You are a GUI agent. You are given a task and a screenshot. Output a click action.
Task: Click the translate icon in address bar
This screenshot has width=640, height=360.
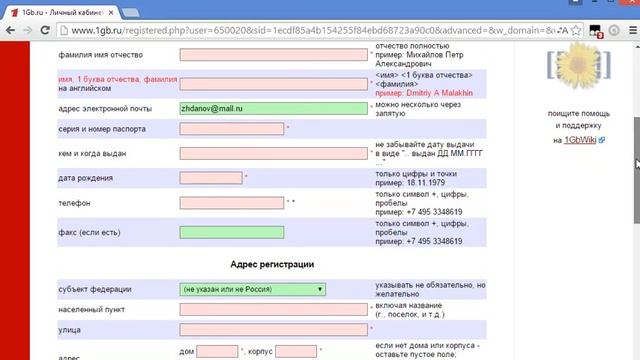(563, 30)
